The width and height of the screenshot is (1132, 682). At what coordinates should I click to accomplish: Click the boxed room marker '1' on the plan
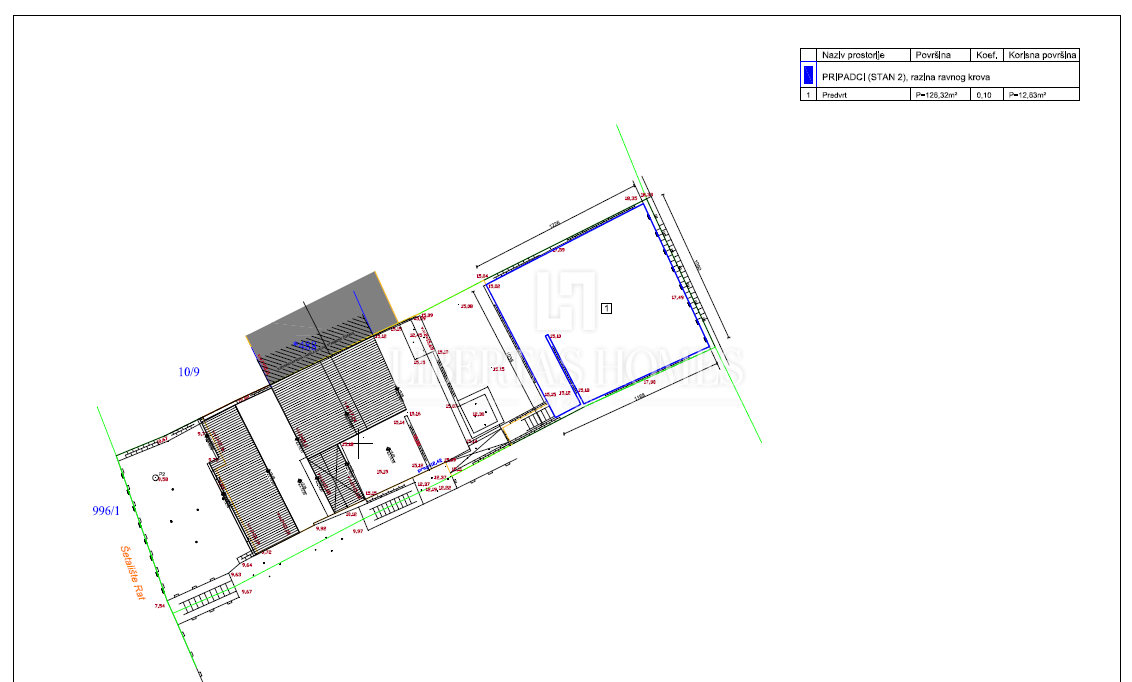point(606,308)
